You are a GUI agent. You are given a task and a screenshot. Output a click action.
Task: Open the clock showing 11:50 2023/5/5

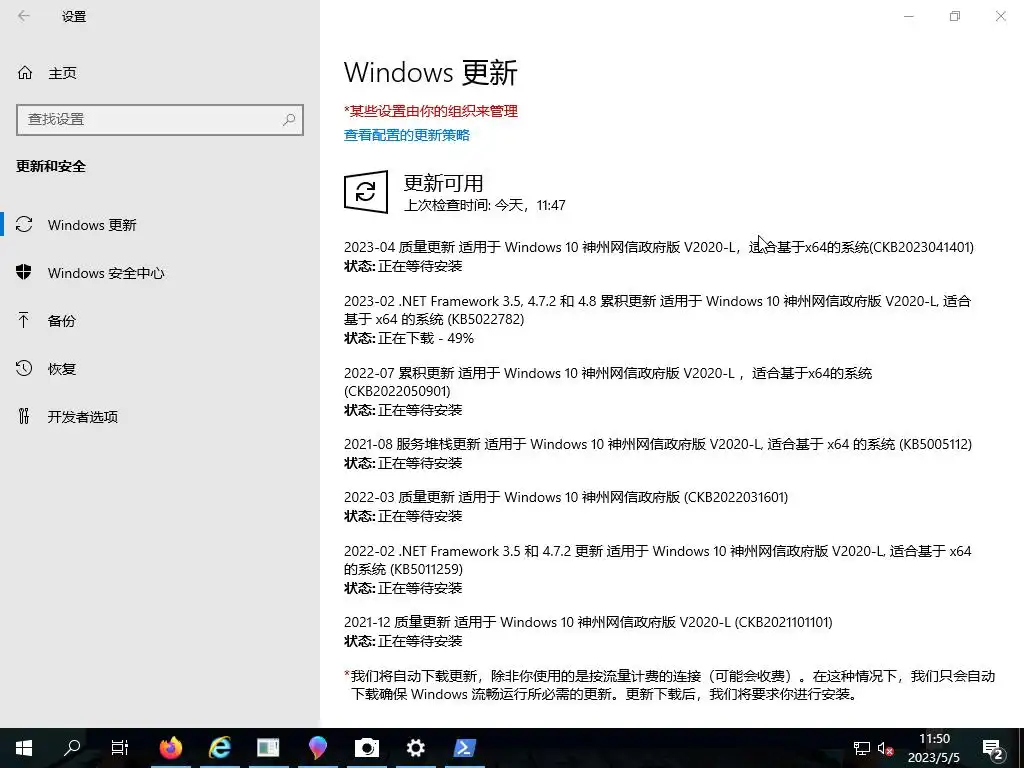point(935,748)
